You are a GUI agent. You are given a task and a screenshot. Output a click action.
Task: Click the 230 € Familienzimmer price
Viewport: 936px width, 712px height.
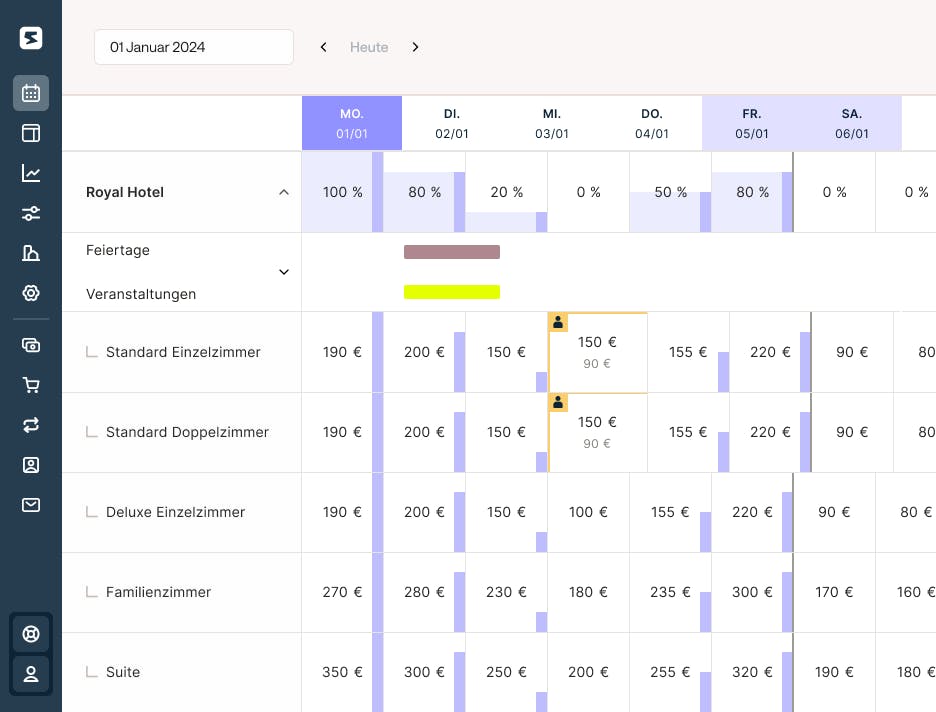[506, 592]
